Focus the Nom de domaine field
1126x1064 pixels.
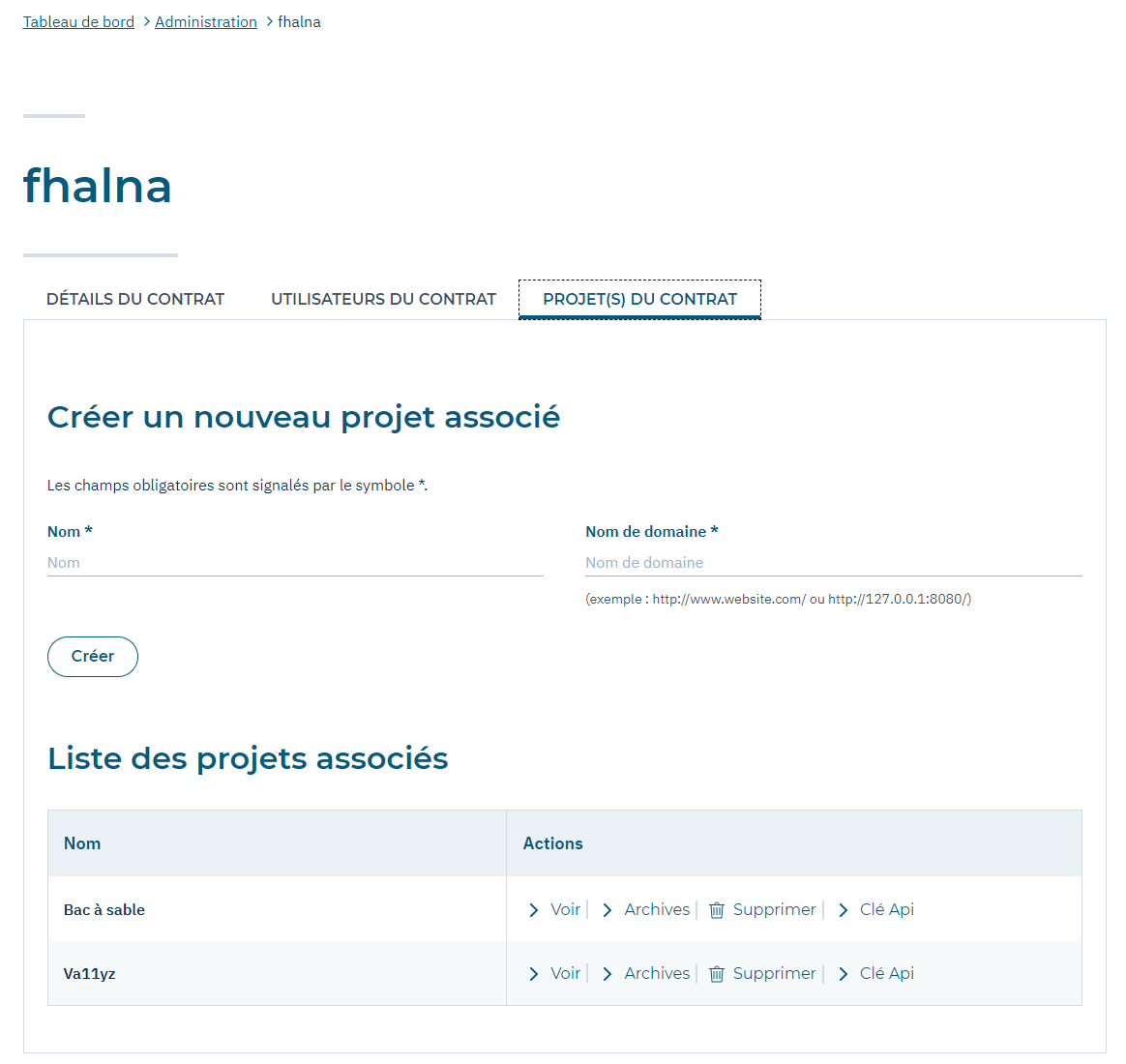(834, 563)
